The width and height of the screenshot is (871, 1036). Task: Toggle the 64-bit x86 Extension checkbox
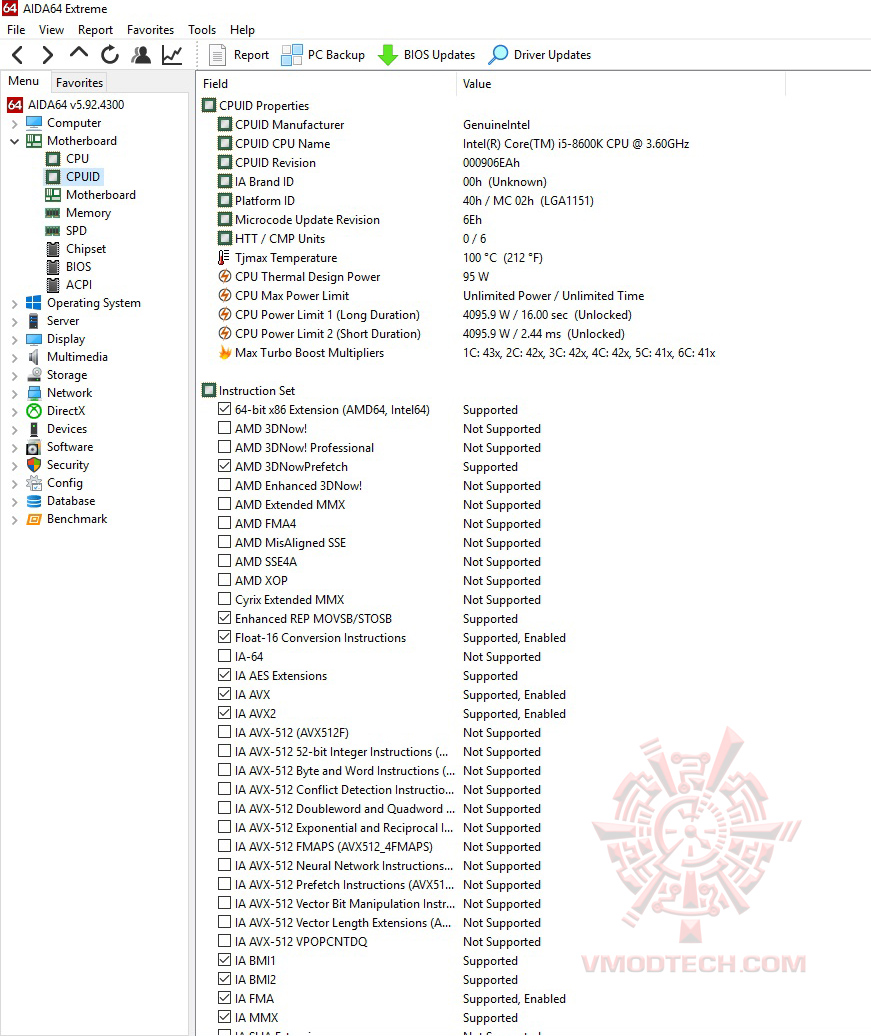click(225, 410)
